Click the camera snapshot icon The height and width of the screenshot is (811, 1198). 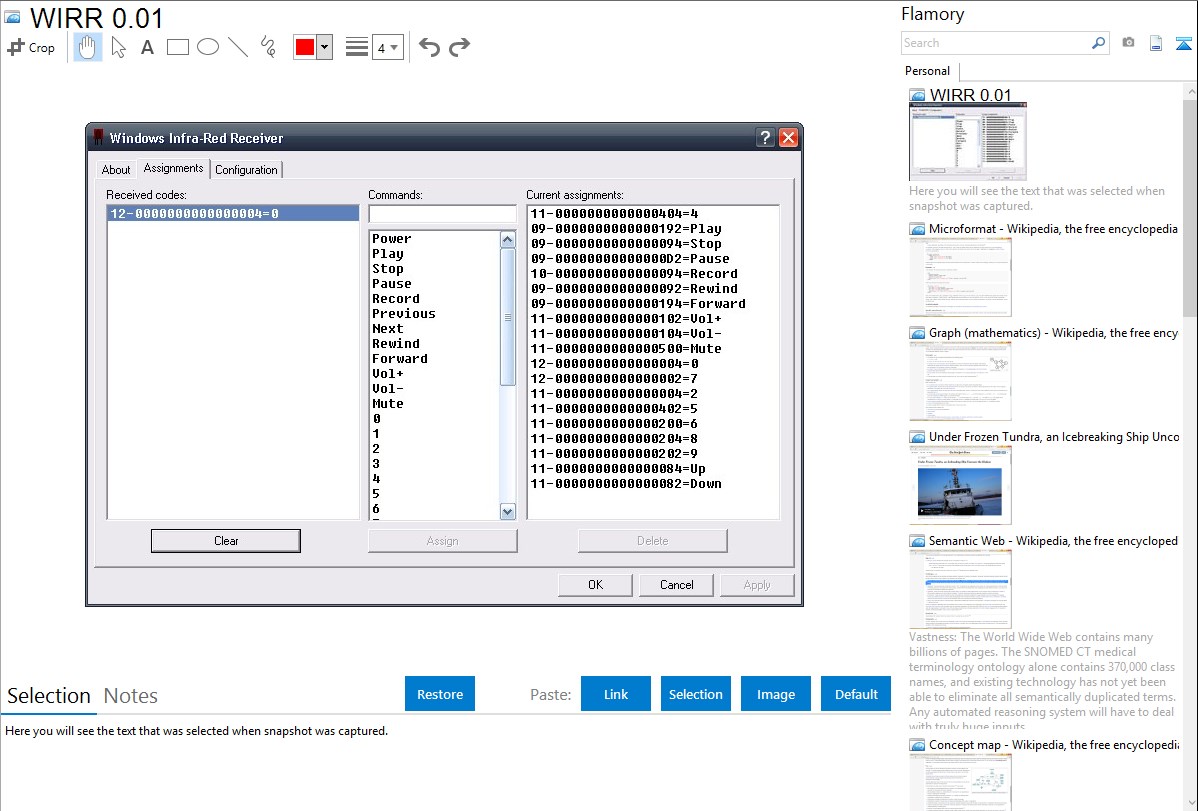click(1128, 43)
